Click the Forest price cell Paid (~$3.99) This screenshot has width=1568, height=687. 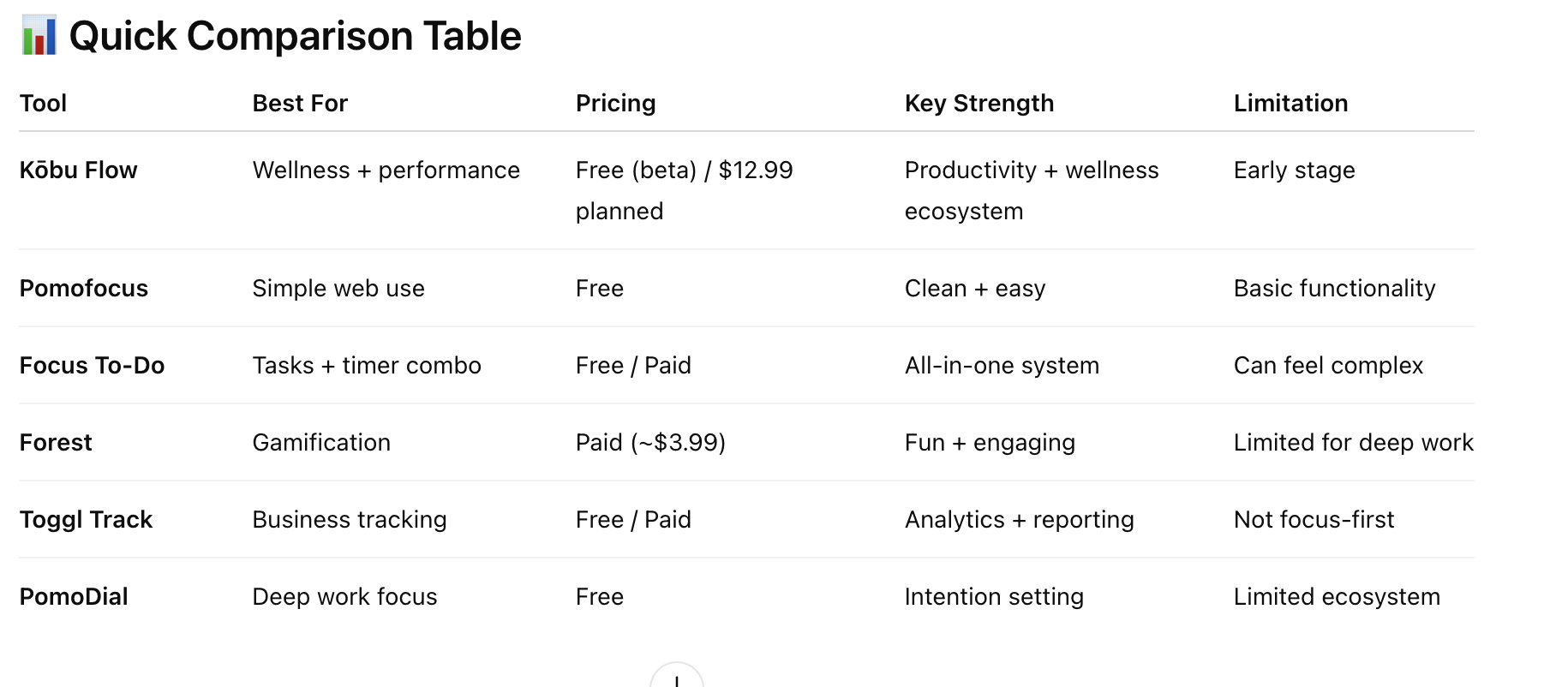pos(650,443)
